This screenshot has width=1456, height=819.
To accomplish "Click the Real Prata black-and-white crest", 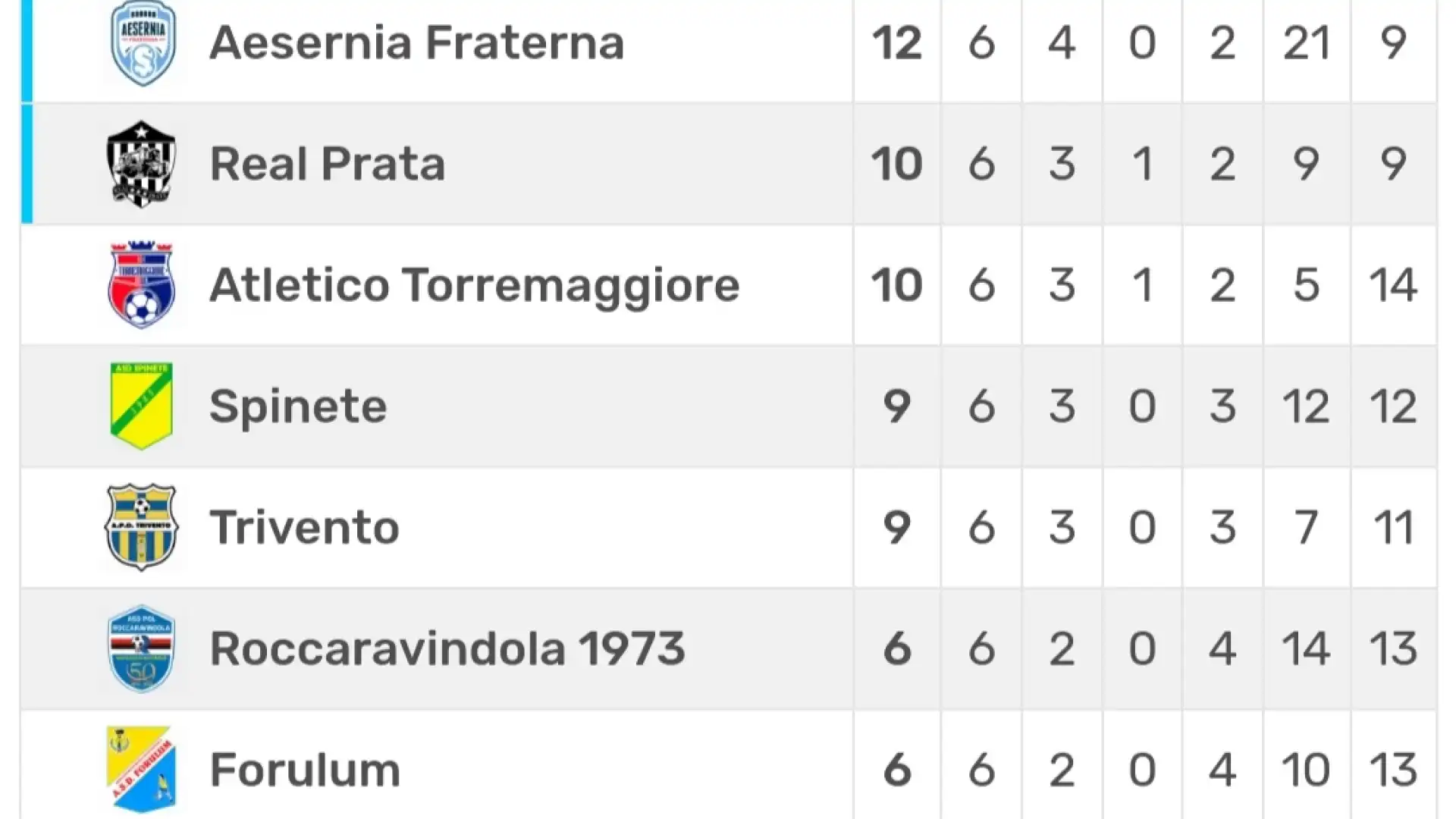I will (x=141, y=164).
